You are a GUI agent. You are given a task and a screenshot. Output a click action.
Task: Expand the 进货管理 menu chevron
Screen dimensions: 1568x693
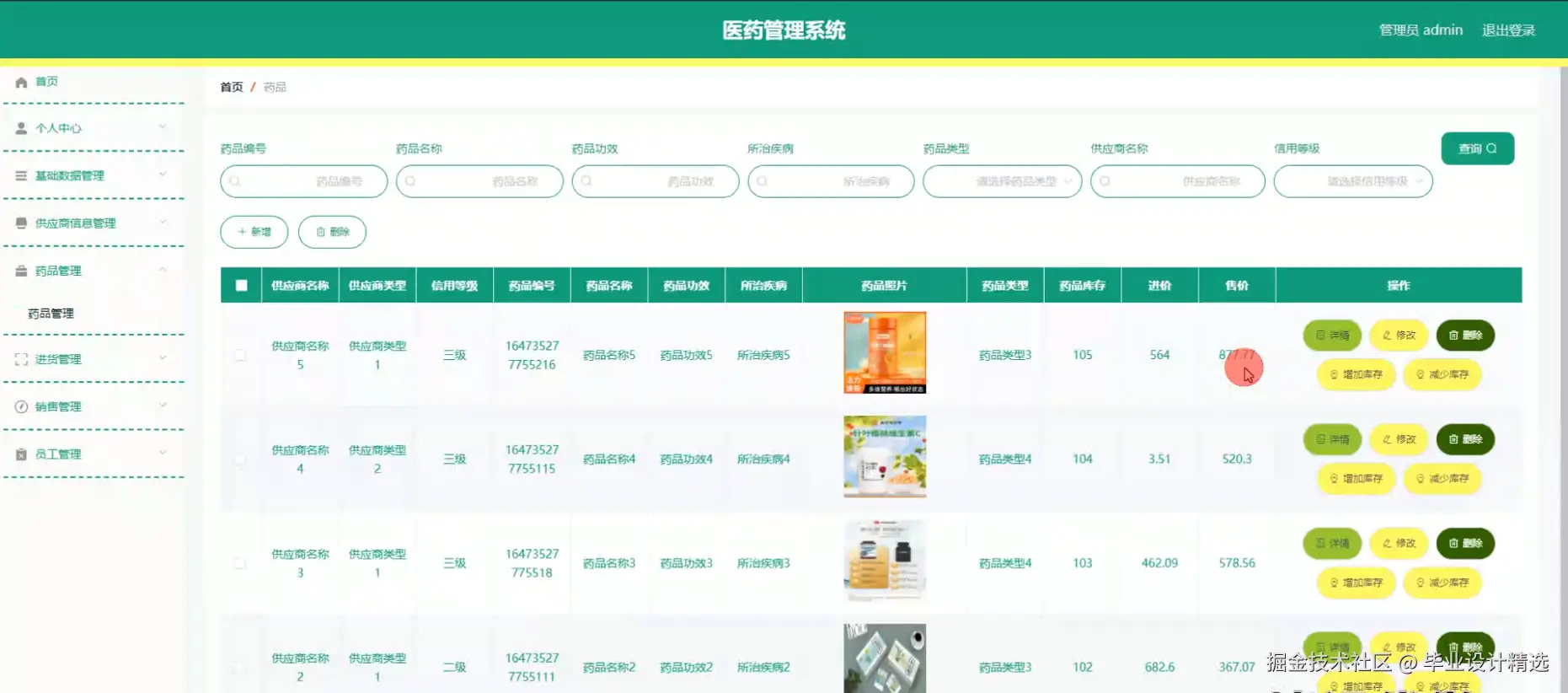163,358
